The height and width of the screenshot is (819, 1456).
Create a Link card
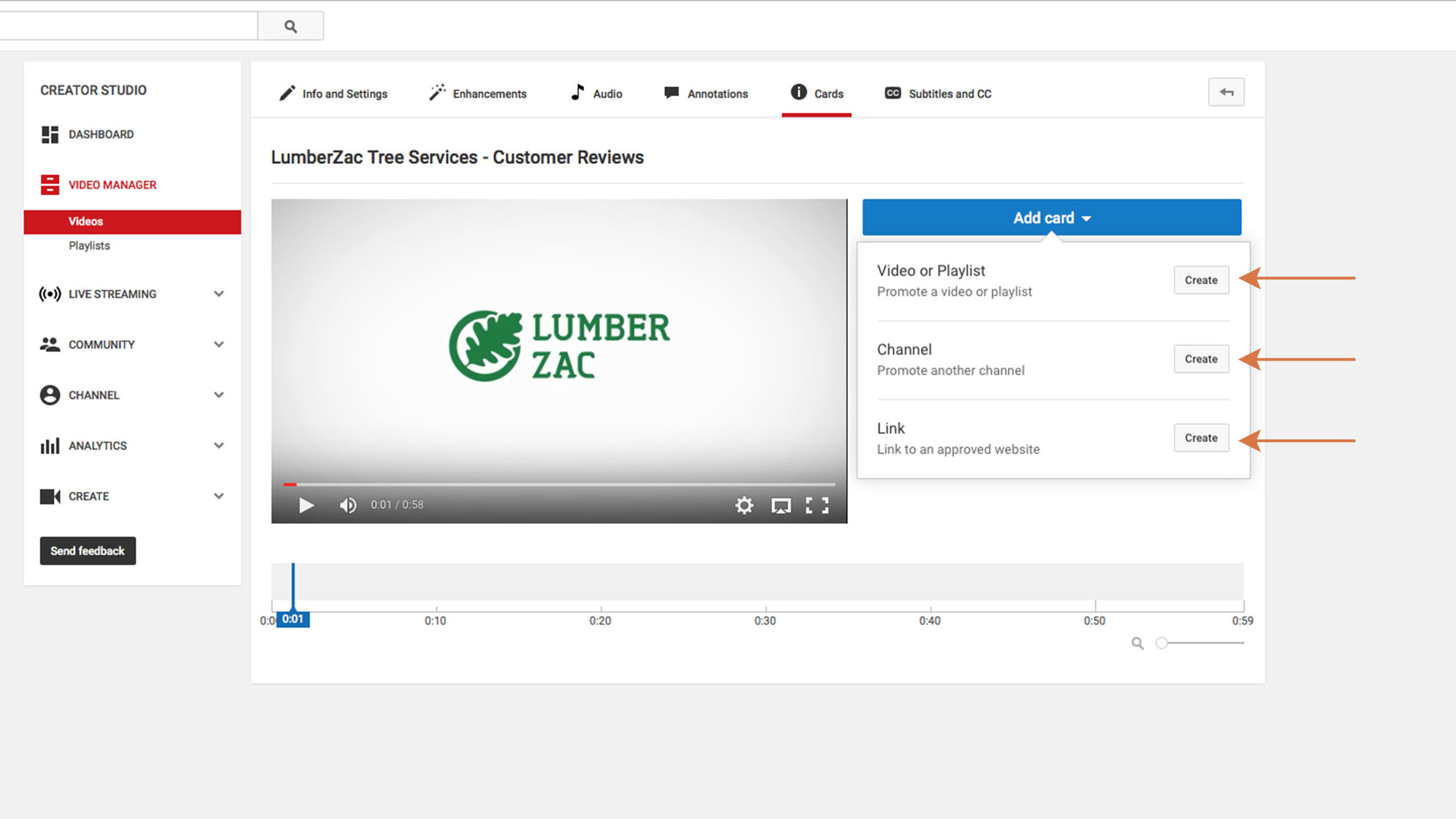pos(1201,438)
